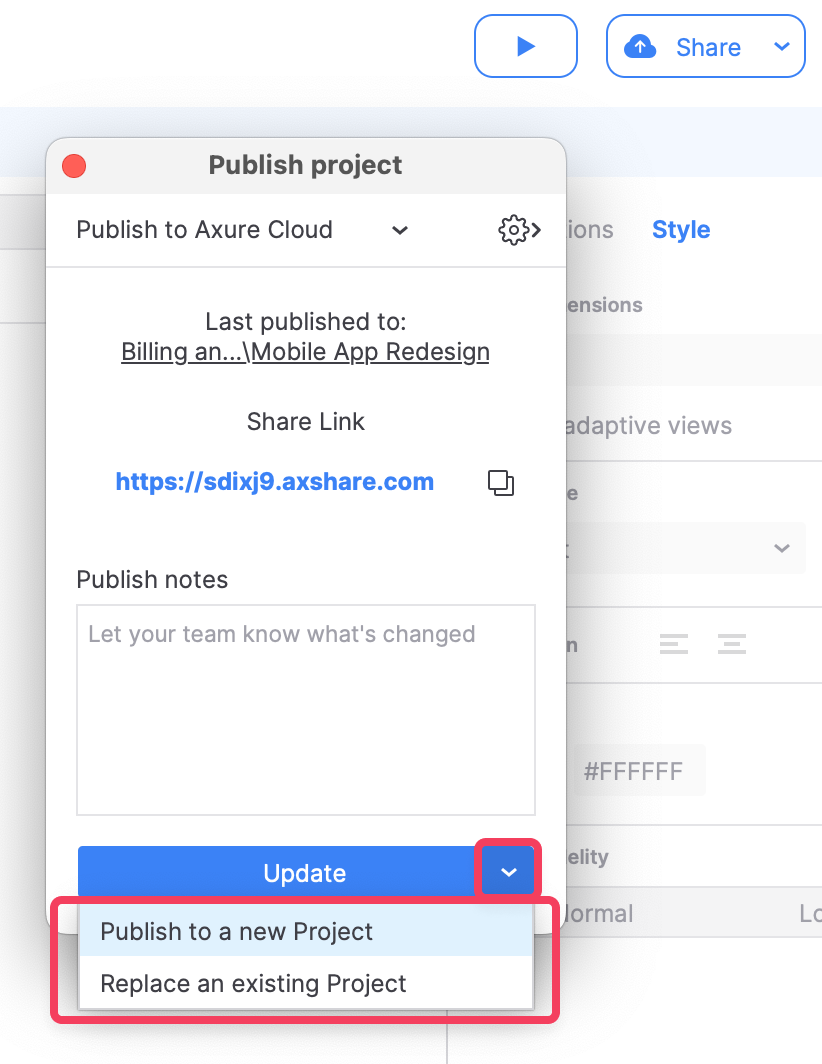
Task: Click the #FFFFFF color hex field
Action: click(x=633, y=771)
